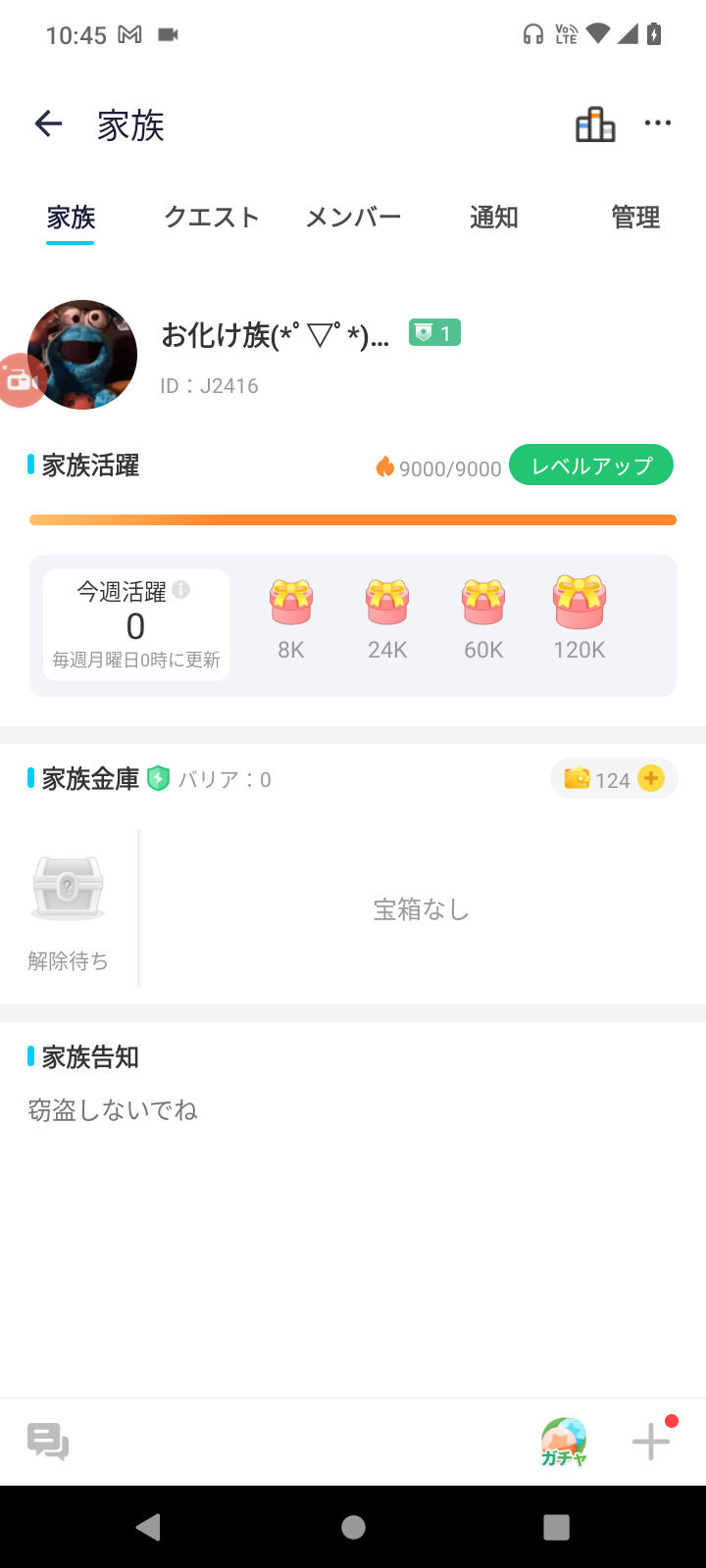The width and height of the screenshot is (706, 1568).
Task: Add coins with the yellow plus button
Action: pos(651,778)
